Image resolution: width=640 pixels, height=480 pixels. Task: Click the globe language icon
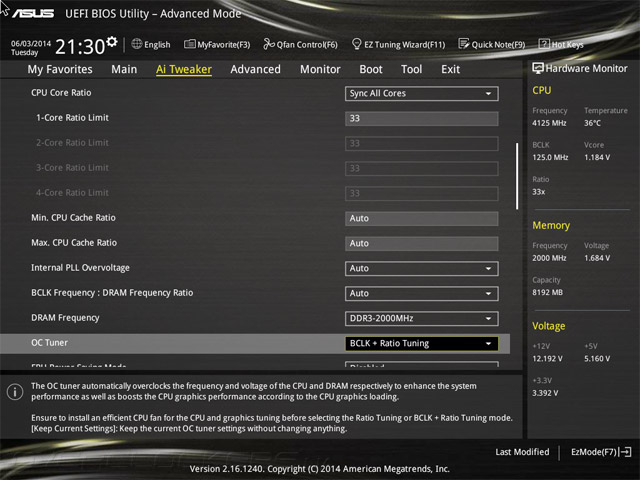[x=137, y=44]
